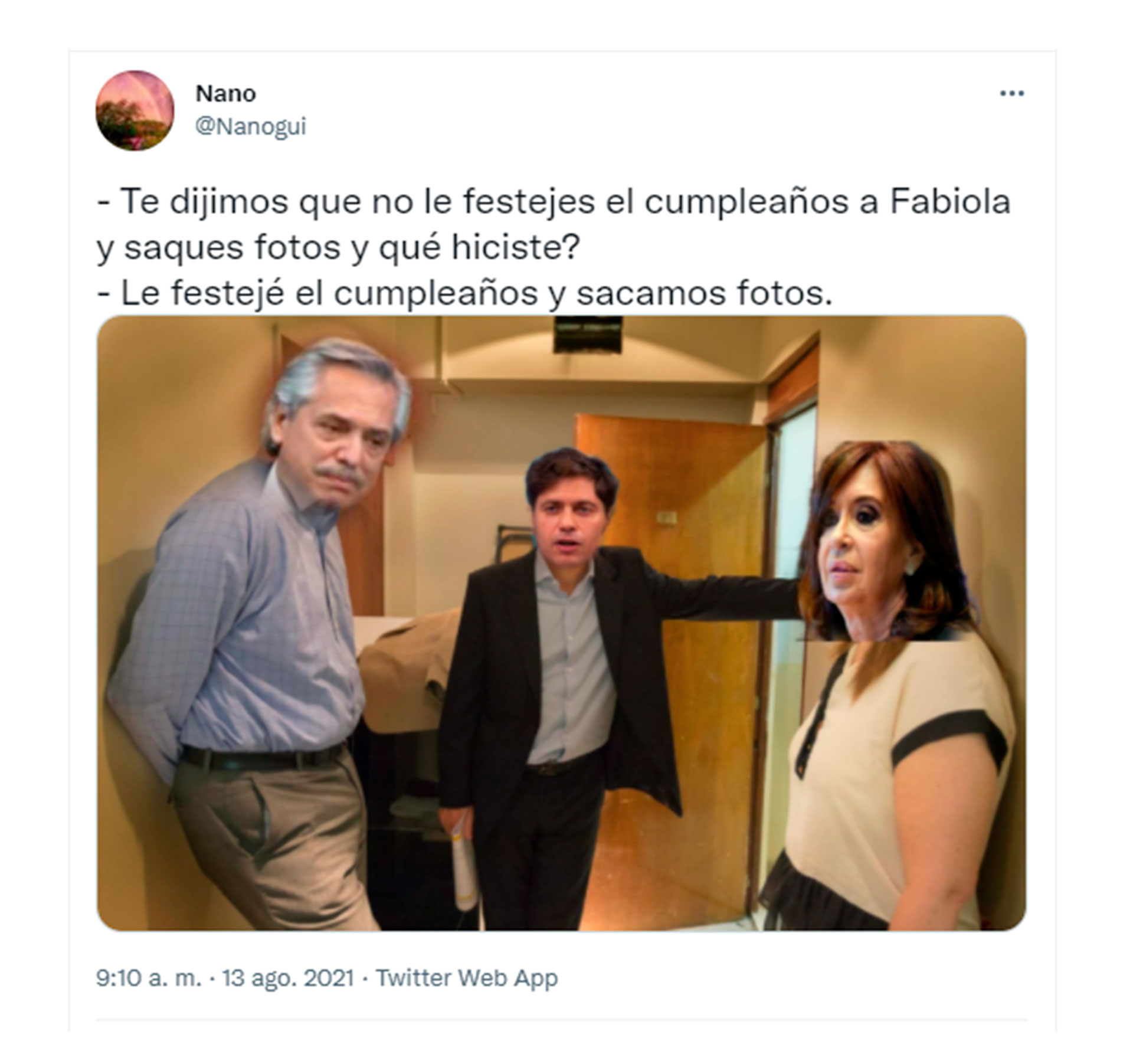Open Nano's round profile avatar

coord(135,110)
